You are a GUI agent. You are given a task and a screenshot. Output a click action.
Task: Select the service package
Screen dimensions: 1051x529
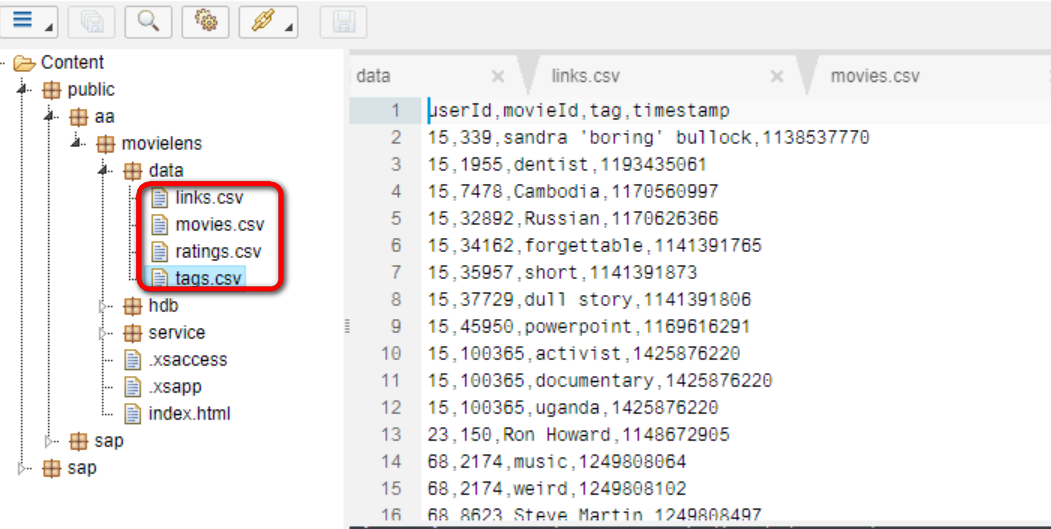pyautogui.click(x=176, y=333)
